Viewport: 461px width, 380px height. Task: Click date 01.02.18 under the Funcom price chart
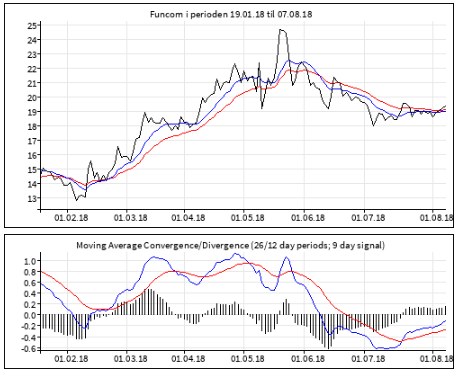pyautogui.click(x=71, y=218)
